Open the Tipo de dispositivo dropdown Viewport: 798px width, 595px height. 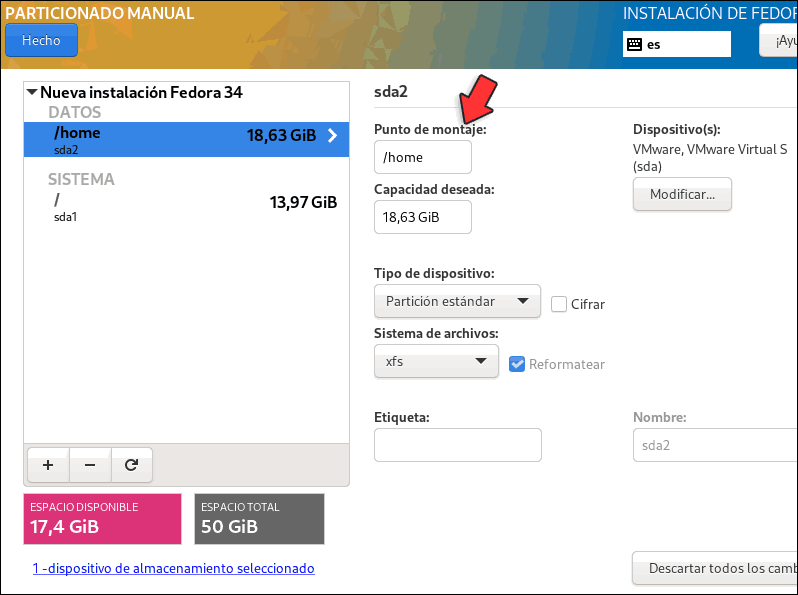coord(457,301)
